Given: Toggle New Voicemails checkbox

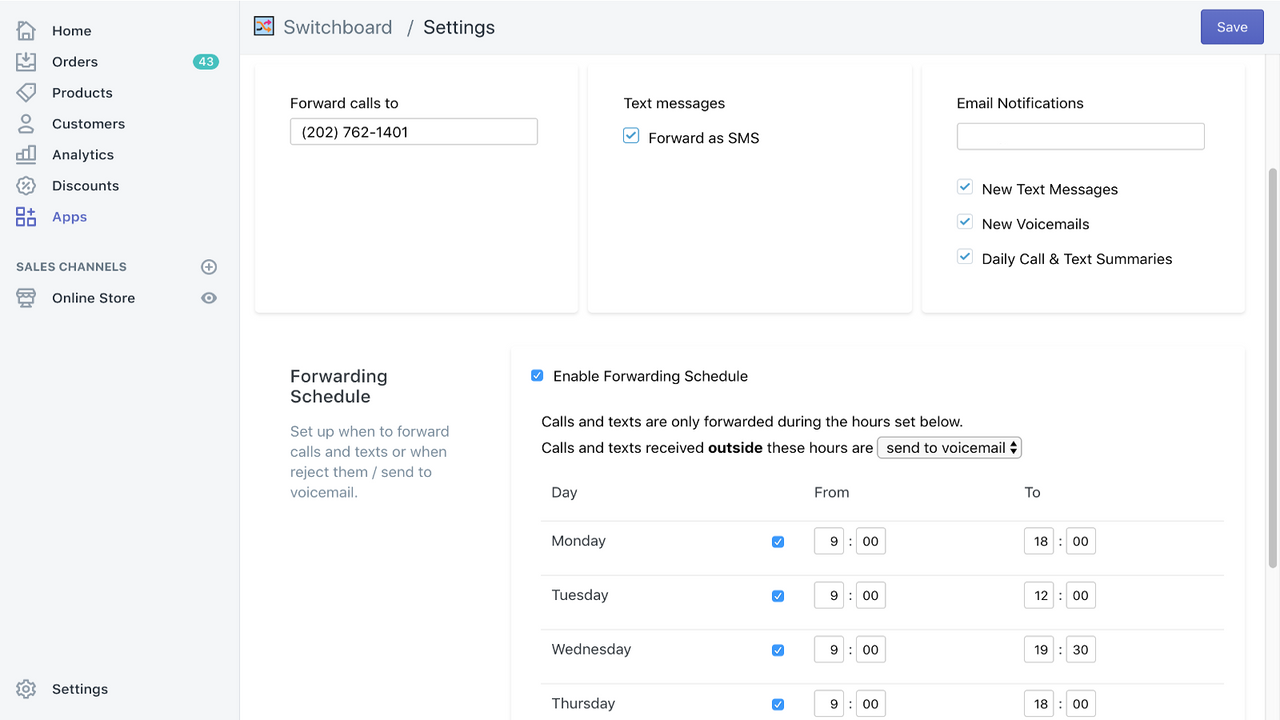Looking at the screenshot, I should point(965,222).
